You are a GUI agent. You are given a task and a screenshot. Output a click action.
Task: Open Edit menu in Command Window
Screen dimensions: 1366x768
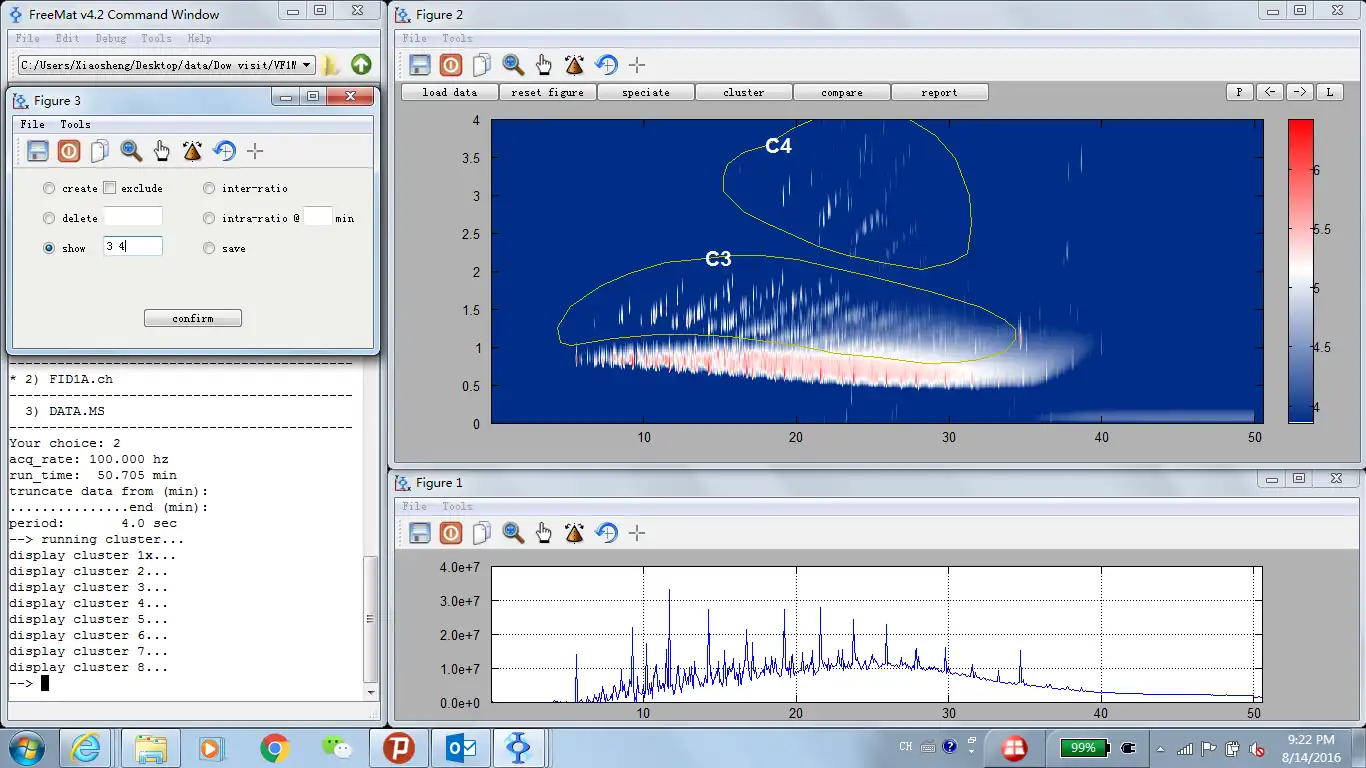point(67,38)
